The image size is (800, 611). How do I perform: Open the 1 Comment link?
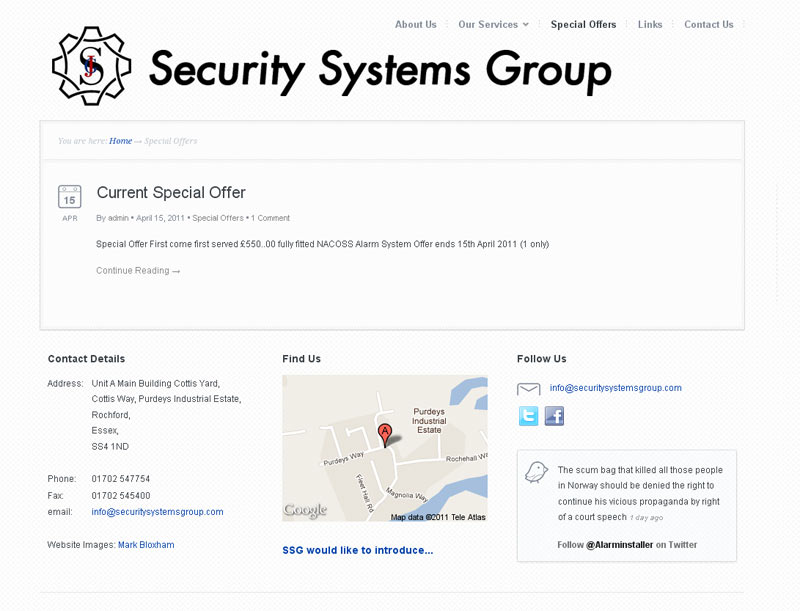[x=270, y=218]
